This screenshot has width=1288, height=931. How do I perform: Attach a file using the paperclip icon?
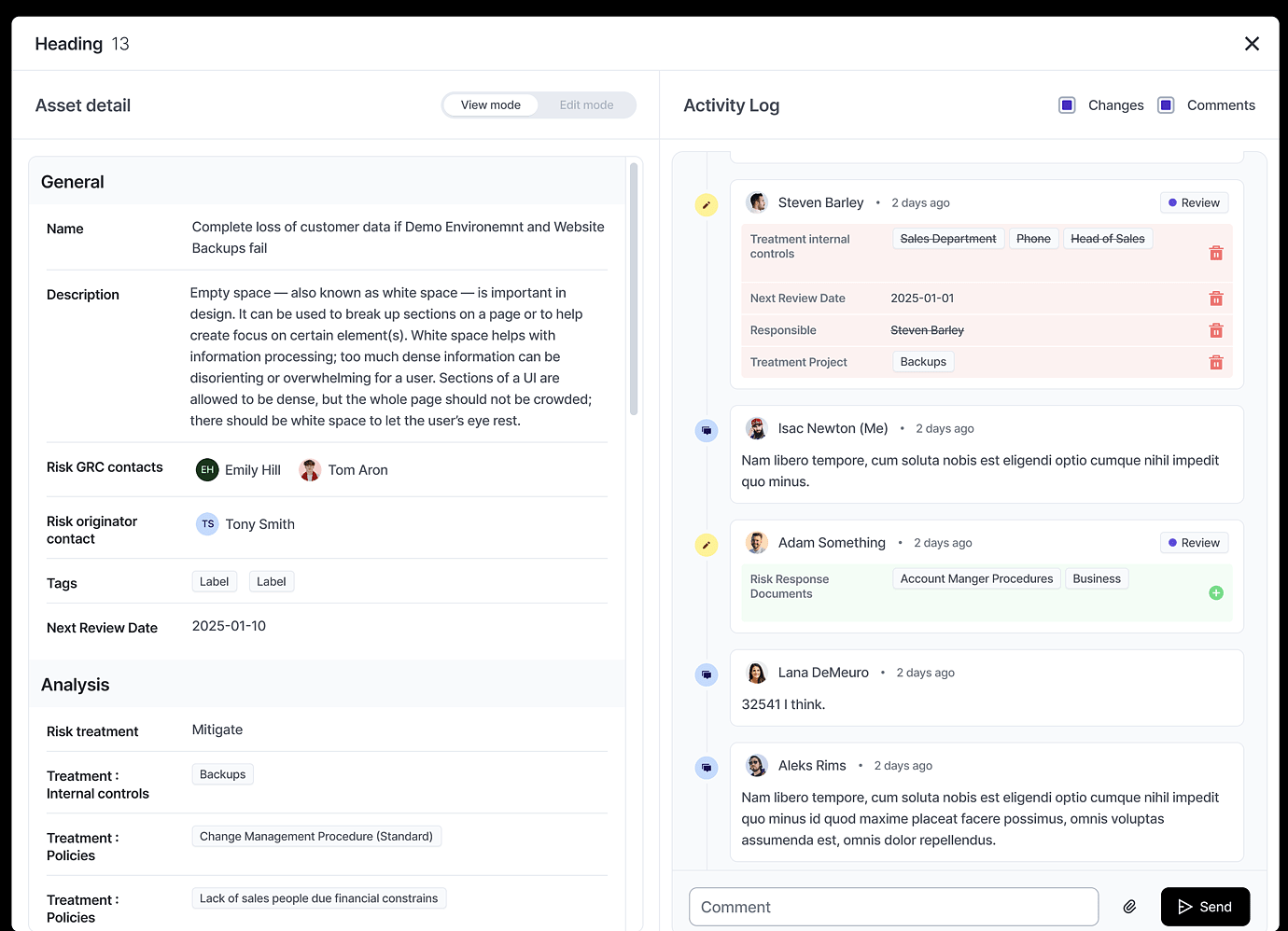pyautogui.click(x=1129, y=906)
